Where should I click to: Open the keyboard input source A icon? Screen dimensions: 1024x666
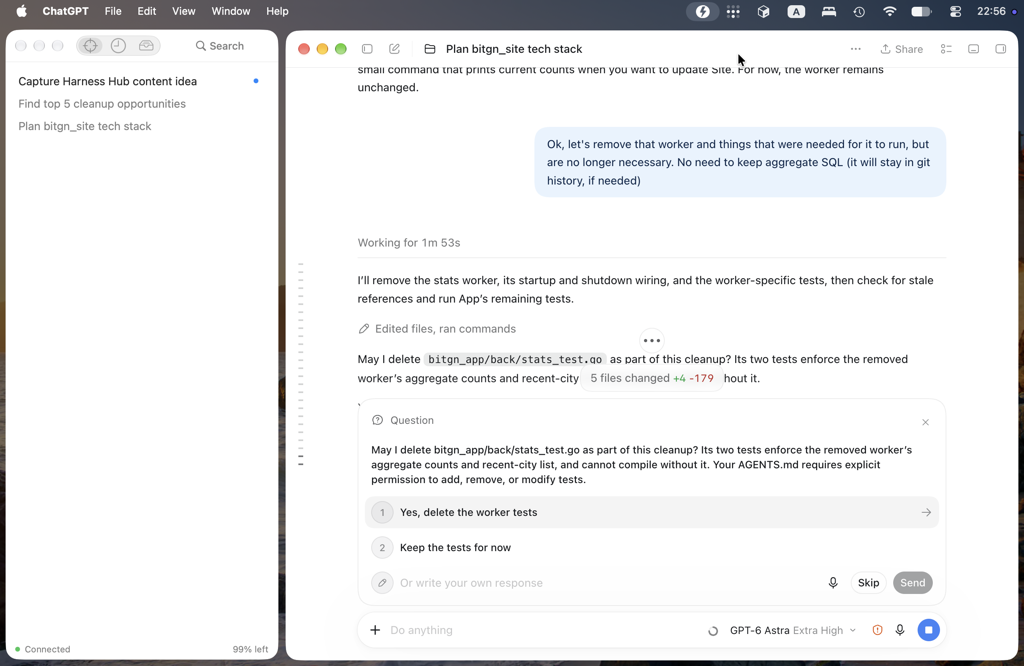coord(796,11)
